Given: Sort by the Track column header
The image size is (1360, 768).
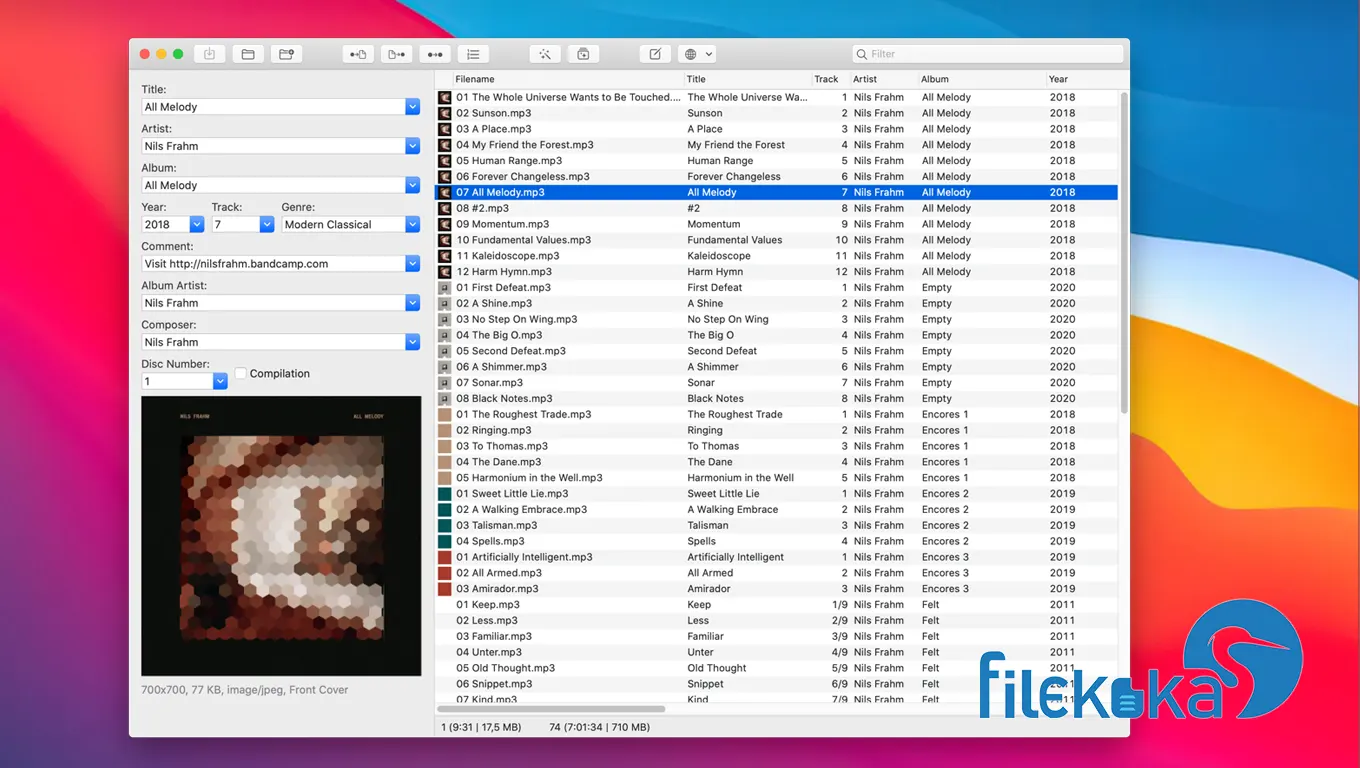Looking at the screenshot, I should pyautogui.click(x=830, y=79).
